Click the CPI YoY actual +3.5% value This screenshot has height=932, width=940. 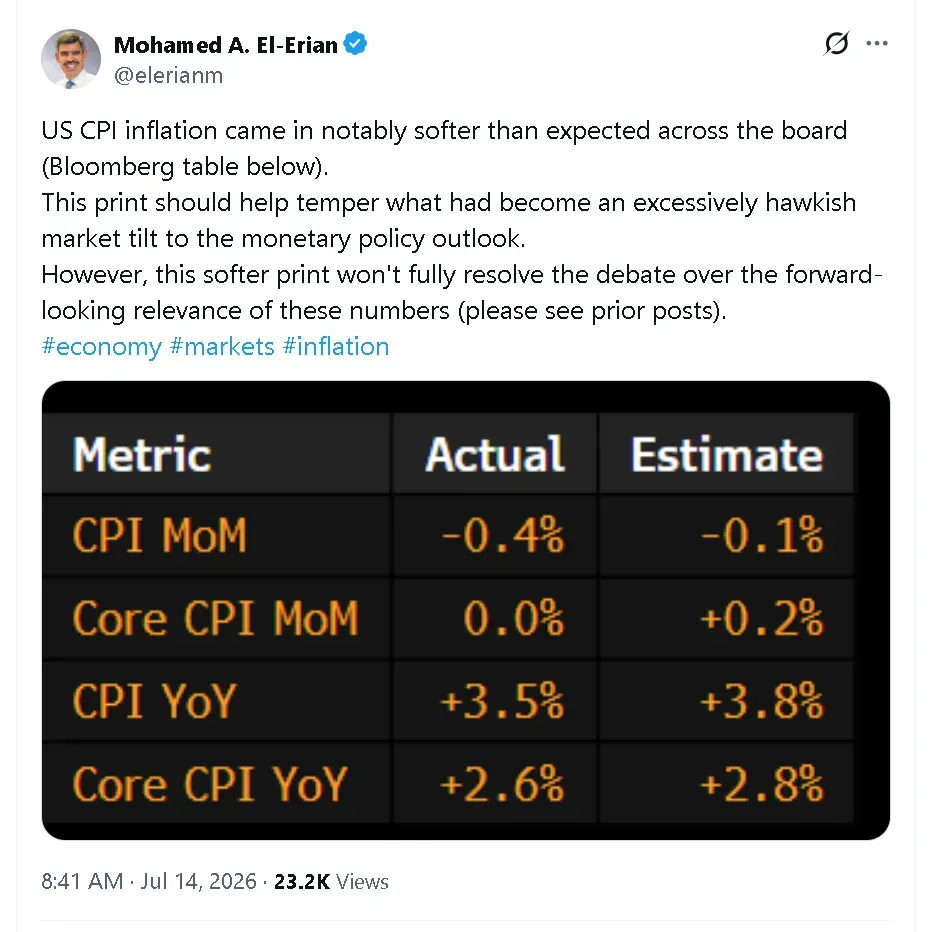pyautogui.click(x=502, y=701)
